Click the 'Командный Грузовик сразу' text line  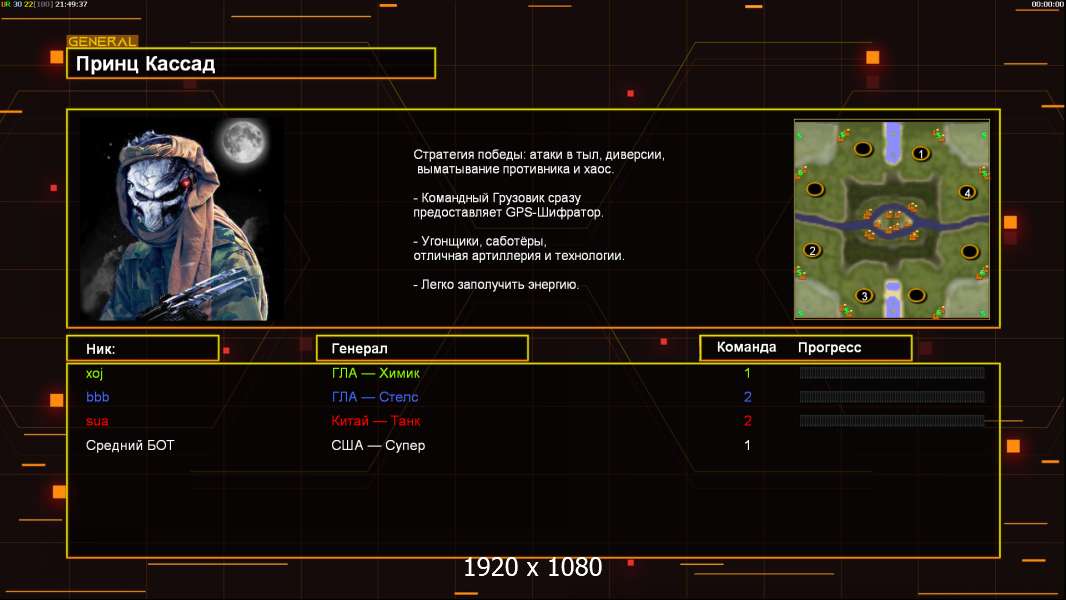pos(497,198)
